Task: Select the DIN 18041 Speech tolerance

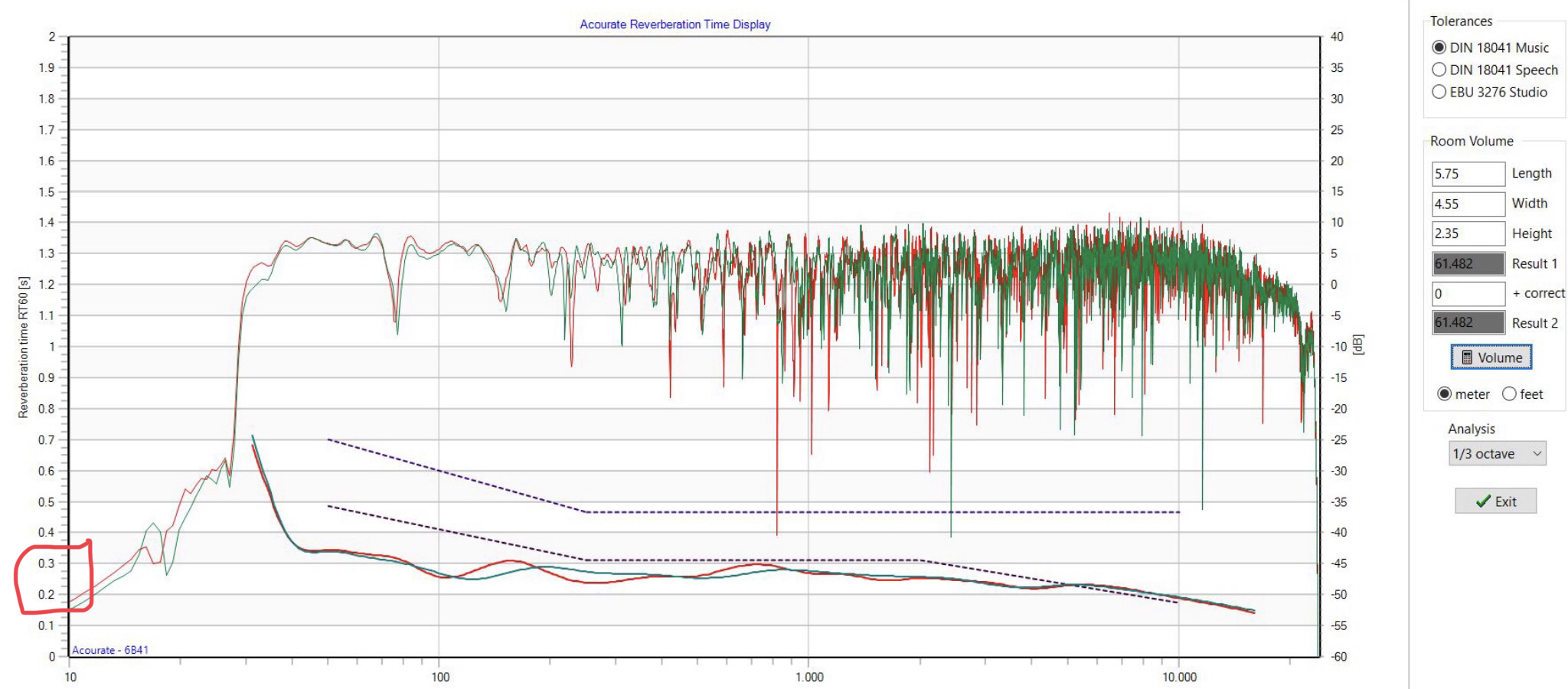Action: 1494,70
